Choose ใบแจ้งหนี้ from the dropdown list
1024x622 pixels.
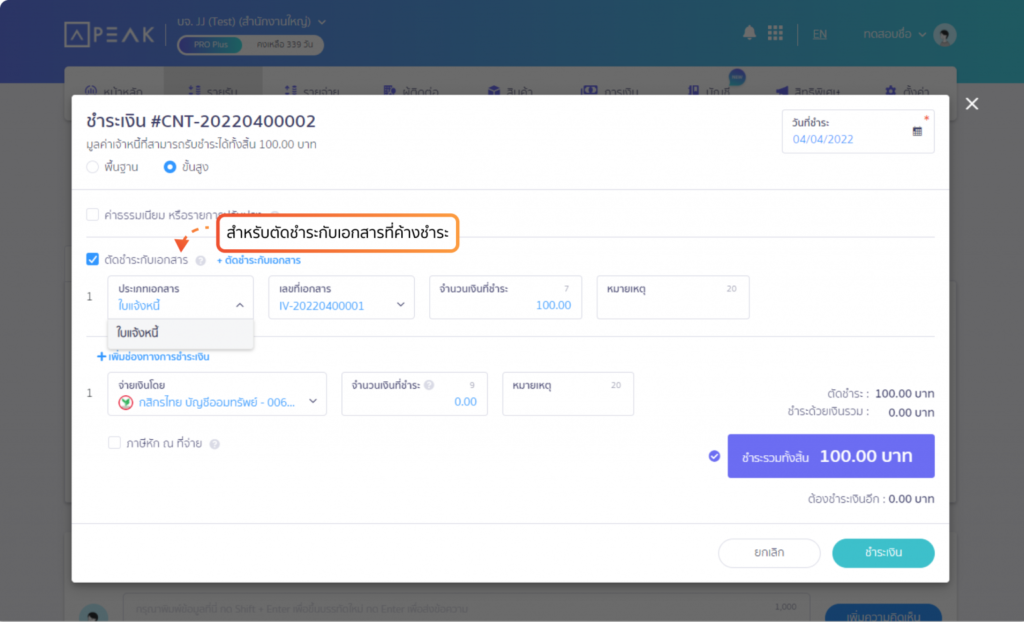pos(181,333)
